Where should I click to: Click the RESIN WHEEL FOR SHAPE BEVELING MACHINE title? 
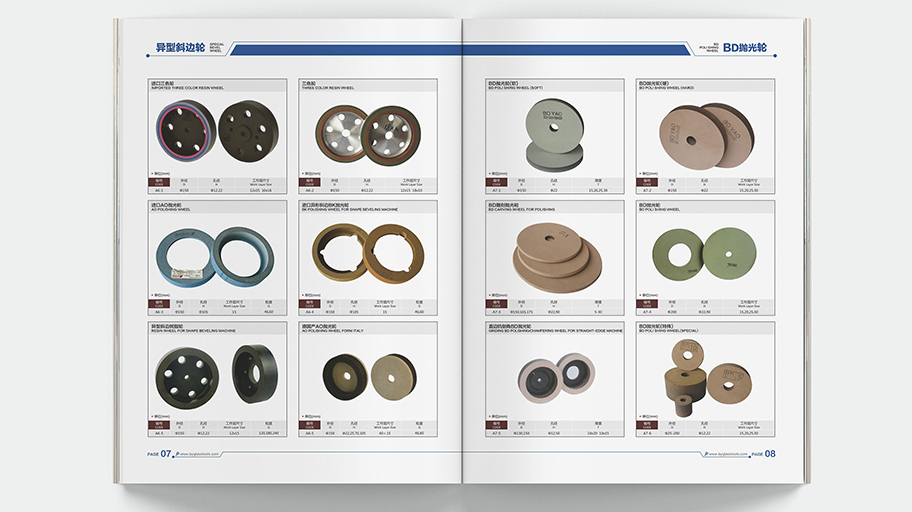click(x=194, y=330)
